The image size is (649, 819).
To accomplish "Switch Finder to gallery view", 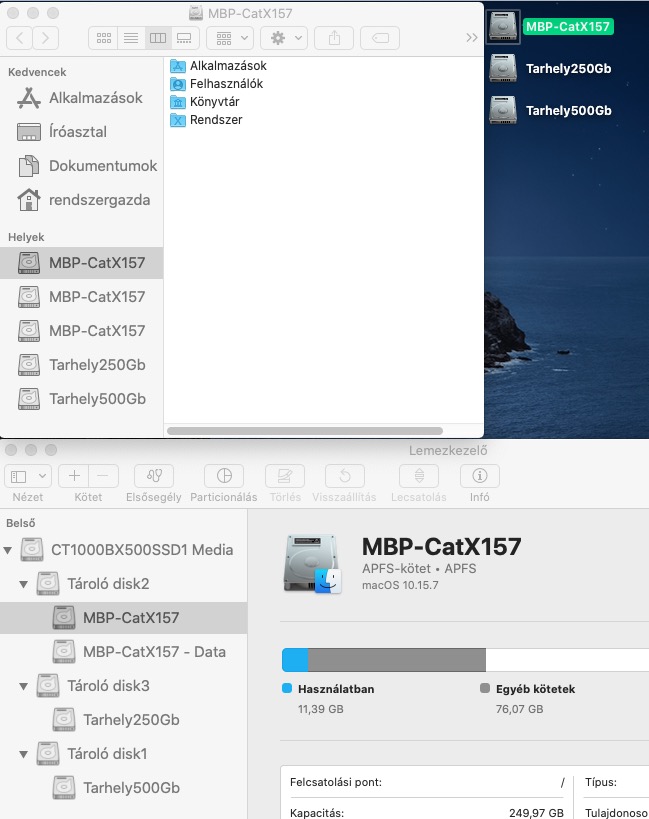I will click(184, 38).
